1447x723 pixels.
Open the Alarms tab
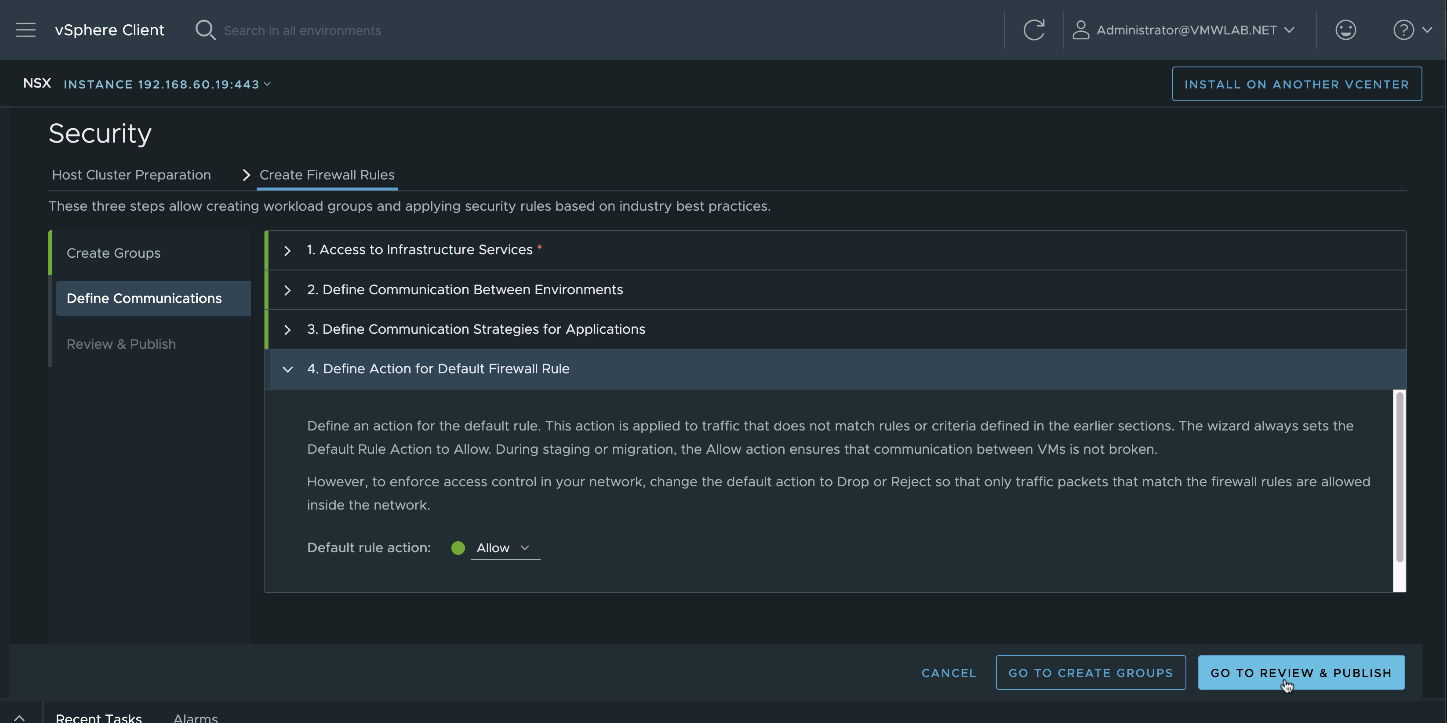tap(196, 718)
